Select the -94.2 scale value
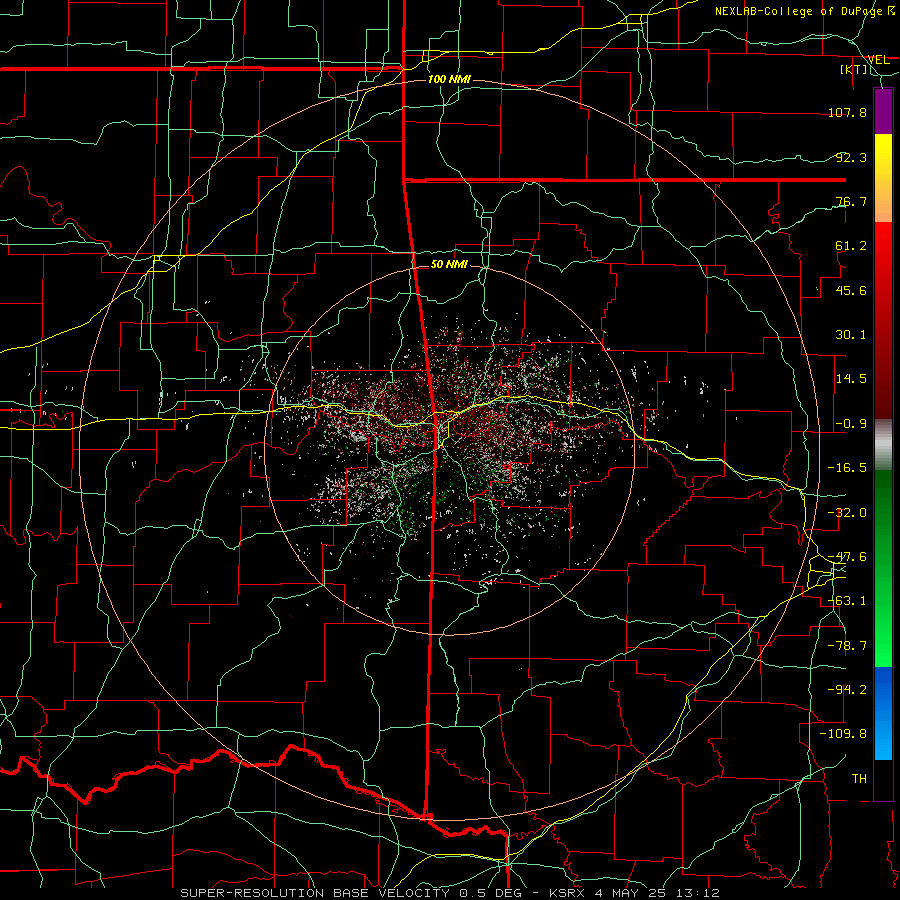 click(847, 689)
